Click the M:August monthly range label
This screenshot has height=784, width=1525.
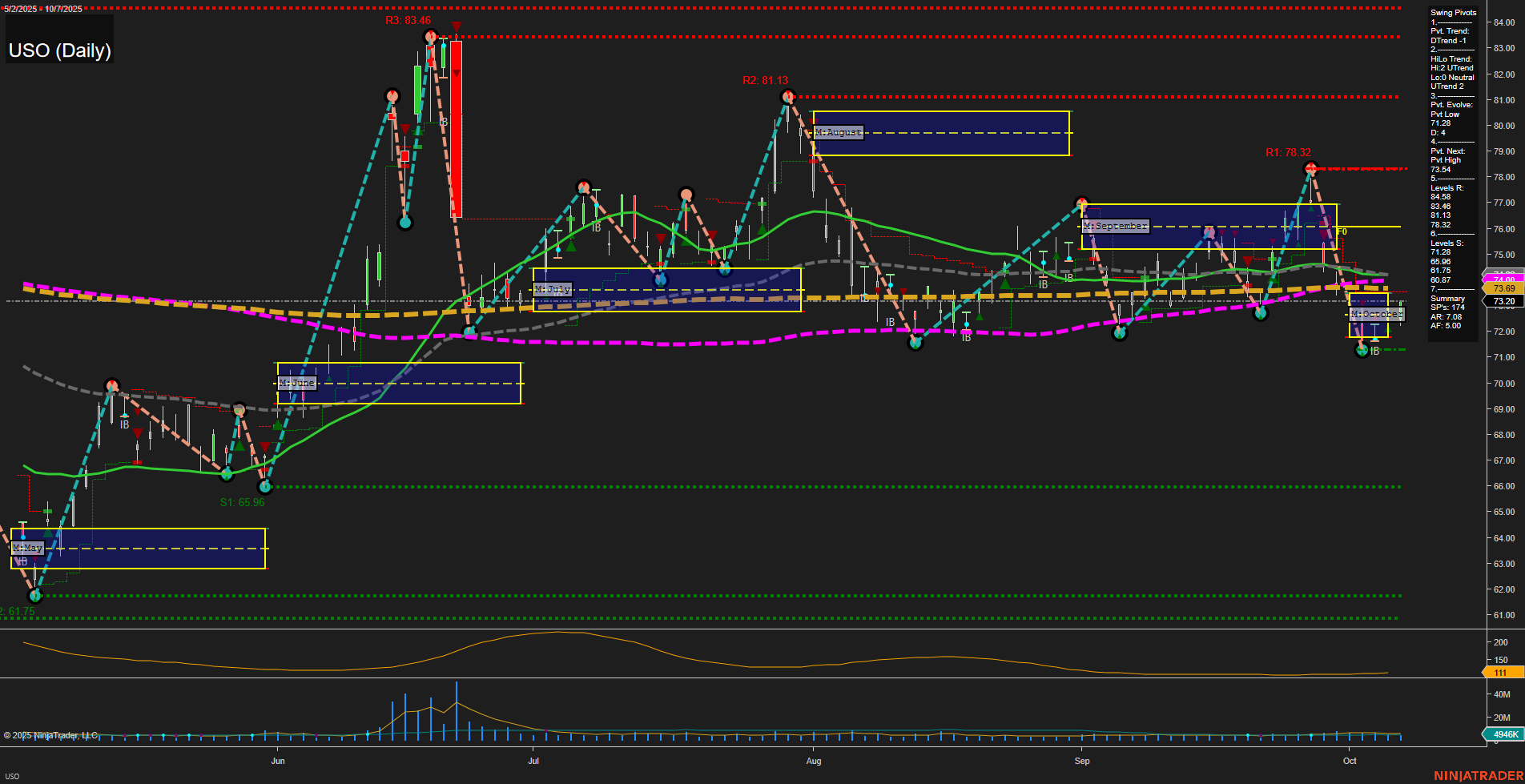839,132
